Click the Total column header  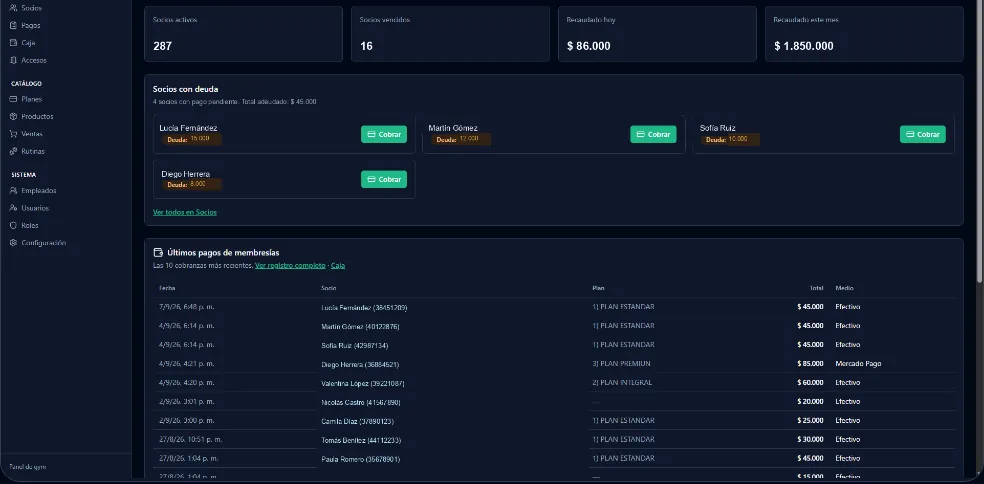pyautogui.click(x=816, y=288)
